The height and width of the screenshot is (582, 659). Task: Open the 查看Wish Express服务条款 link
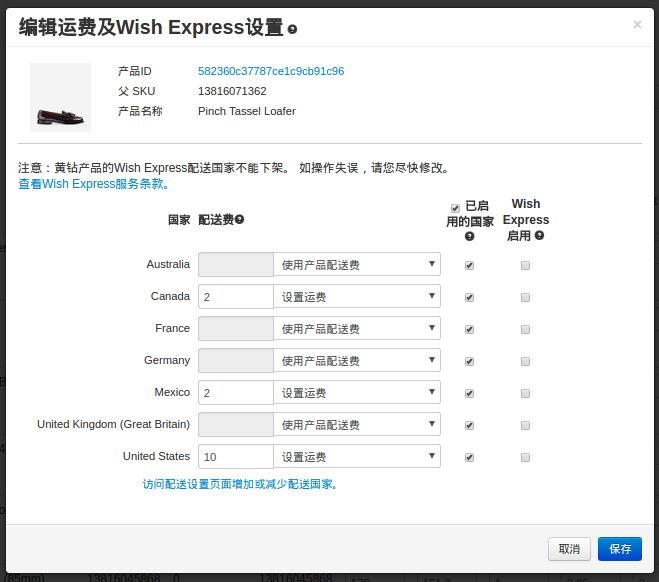(94, 184)
